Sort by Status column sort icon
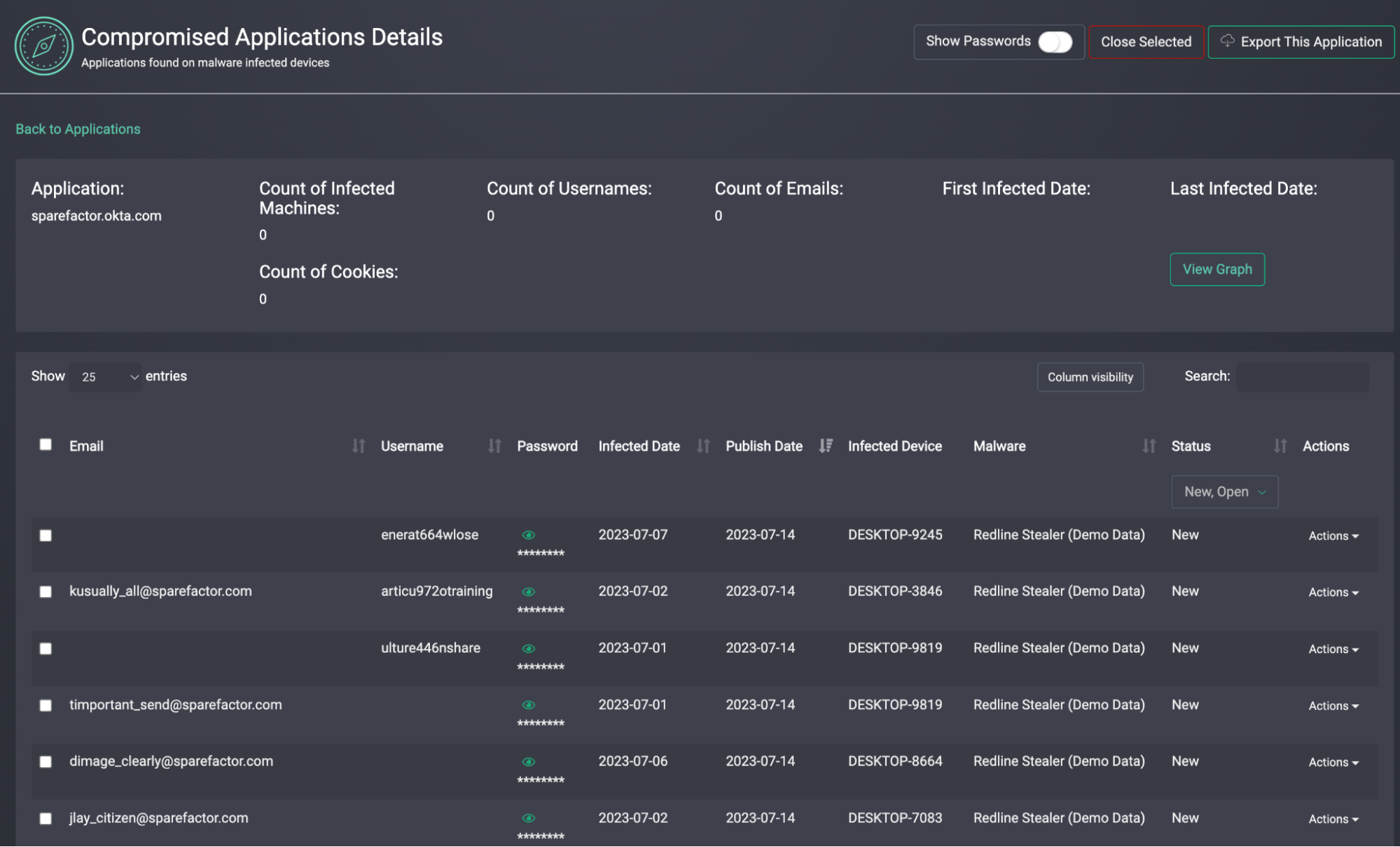This screenshot has width=1400, height=847. click(x=1280, y=446)
